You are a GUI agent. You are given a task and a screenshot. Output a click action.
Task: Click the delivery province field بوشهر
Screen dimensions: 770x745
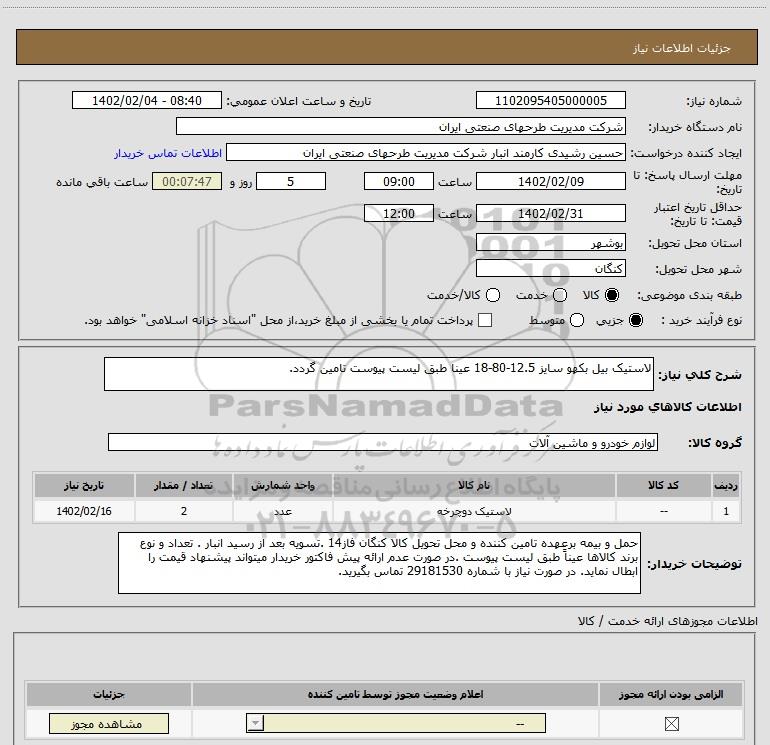(x=550, y=243)
